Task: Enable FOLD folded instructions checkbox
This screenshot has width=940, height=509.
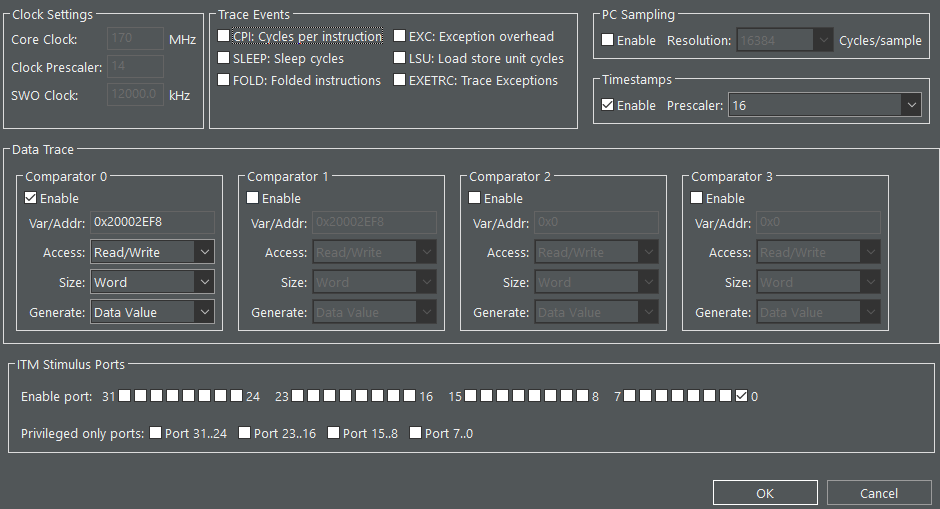Action: [x=224, y=81]
